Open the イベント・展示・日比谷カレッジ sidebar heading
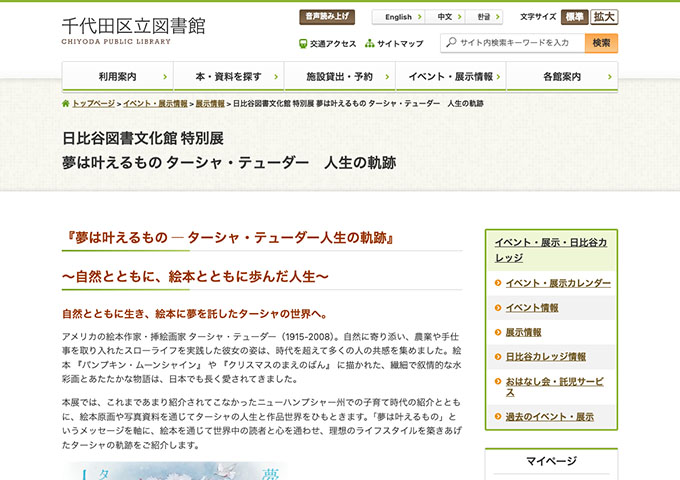The image size is (680, 480). [x=551, y=250]
